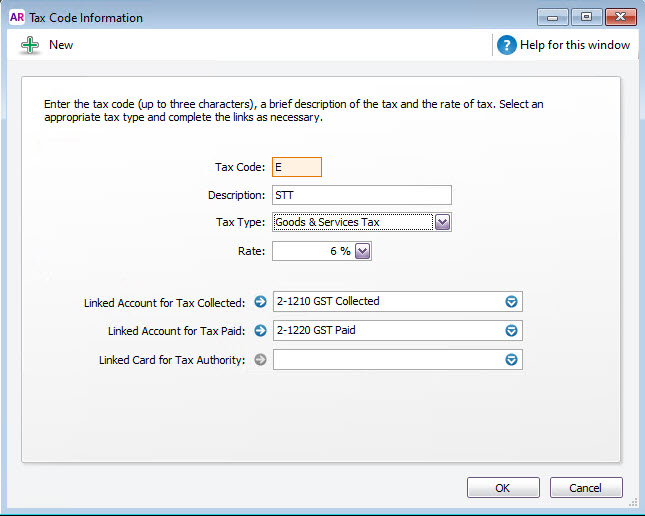The height and width of the screenshot is (516, 645).
Task: Click blue arrow beside Tax Paid account
Action: pyautogui.click(x=260, y=330)
